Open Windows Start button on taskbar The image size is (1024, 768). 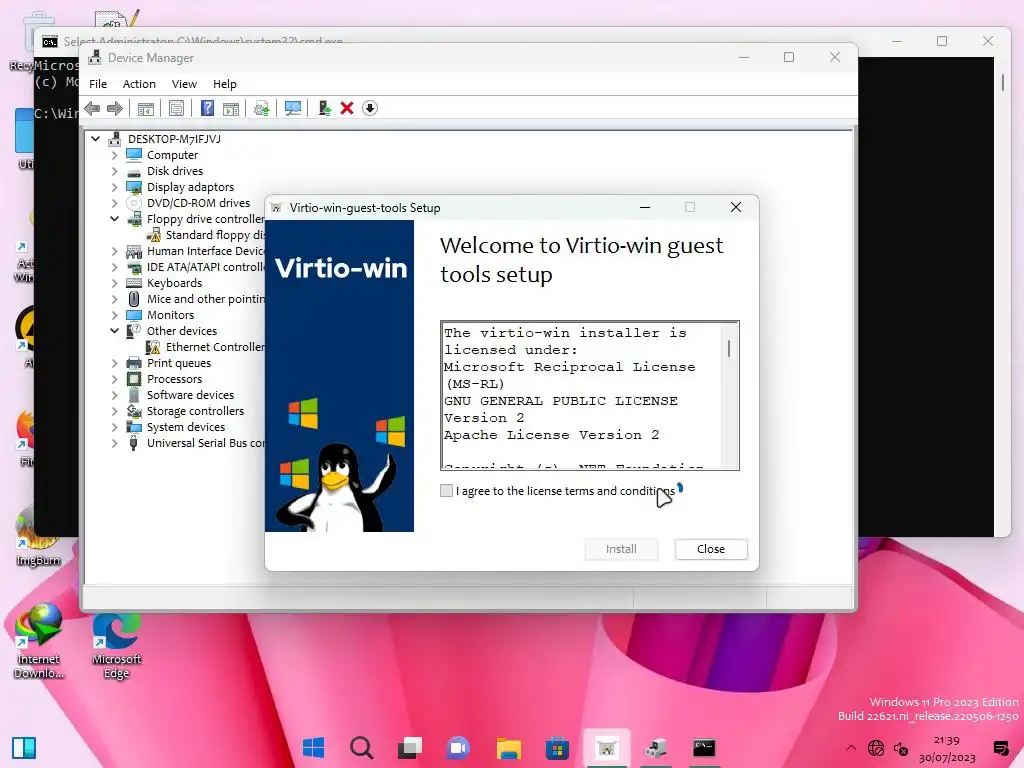click(x=313, y=748)
